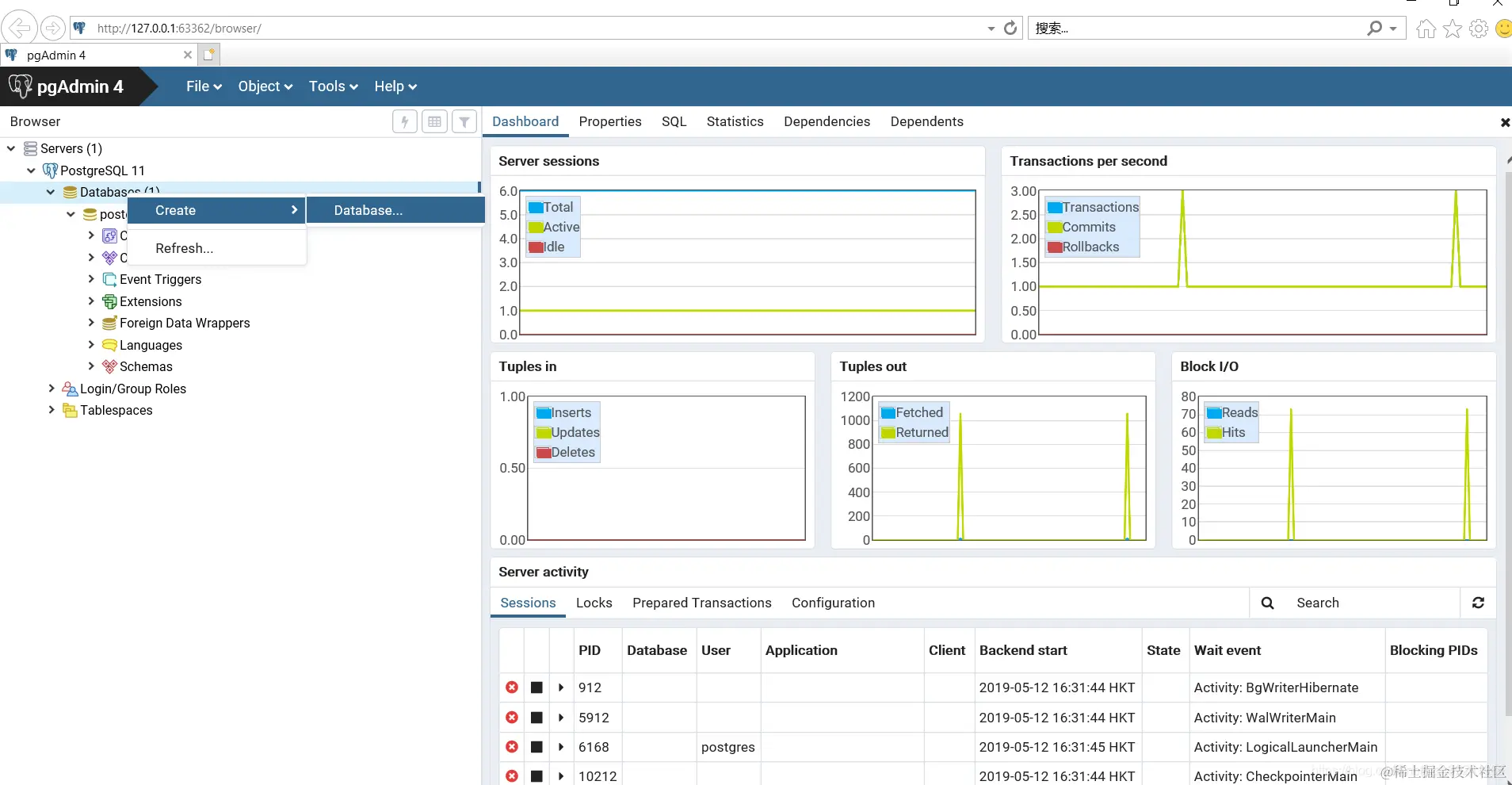Screen dimensions: 1512x785
Task: Expand the Login/Group Roles node
Action: [51, 389]
